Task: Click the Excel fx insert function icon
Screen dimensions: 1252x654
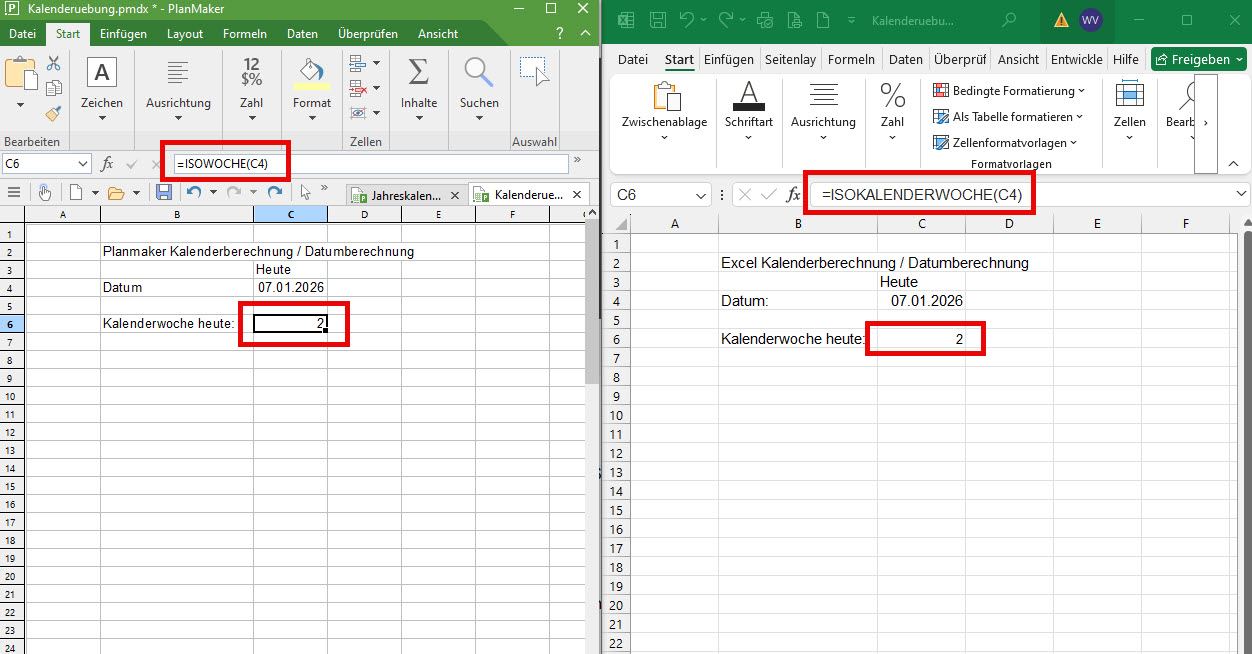Action: point(793,195)
